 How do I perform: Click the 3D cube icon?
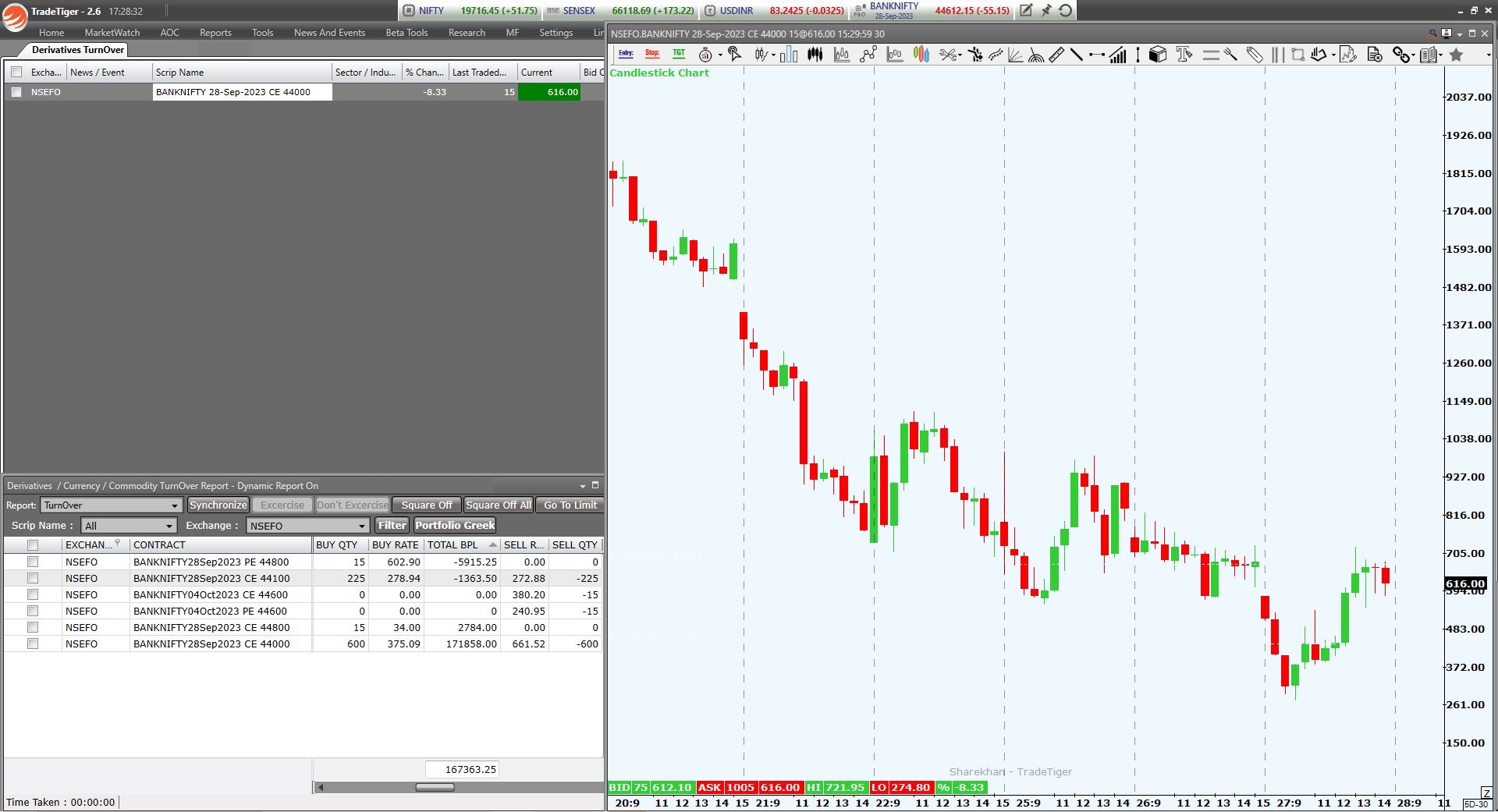[1158, 55]
